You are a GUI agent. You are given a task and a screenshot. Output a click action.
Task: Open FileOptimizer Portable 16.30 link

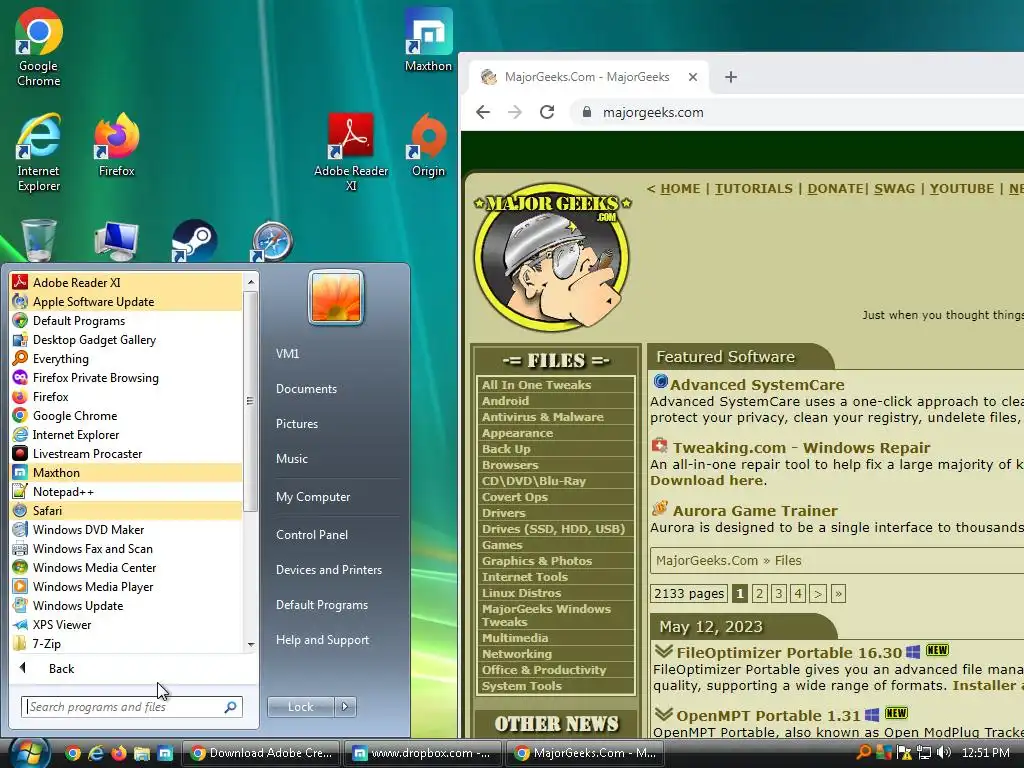pos(789,652)
